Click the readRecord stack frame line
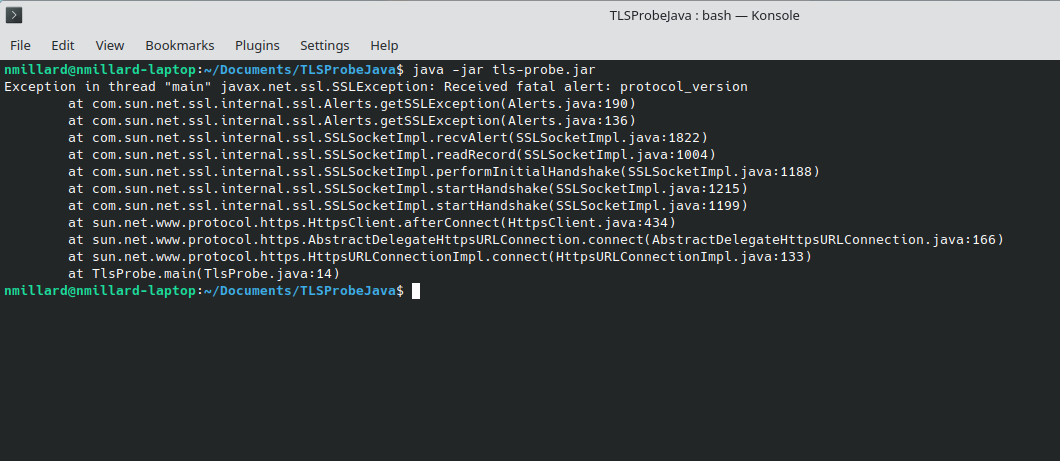Viewport: 1060px width, 461px height. point(392,155)
